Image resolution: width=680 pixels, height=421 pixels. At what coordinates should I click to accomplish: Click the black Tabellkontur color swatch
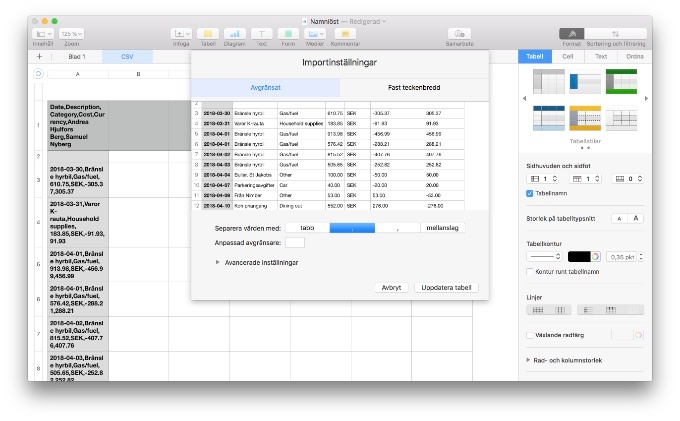click(582, 256)
